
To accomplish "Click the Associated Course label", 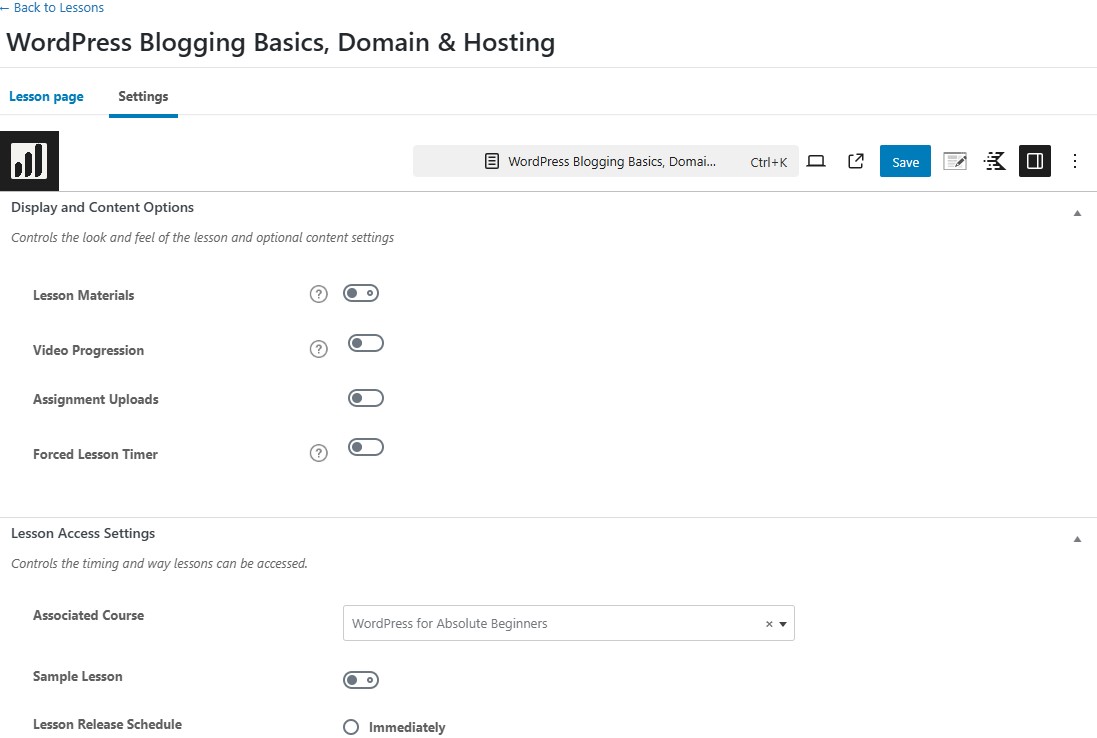I will pyautogui.click(x=88, y=616).
